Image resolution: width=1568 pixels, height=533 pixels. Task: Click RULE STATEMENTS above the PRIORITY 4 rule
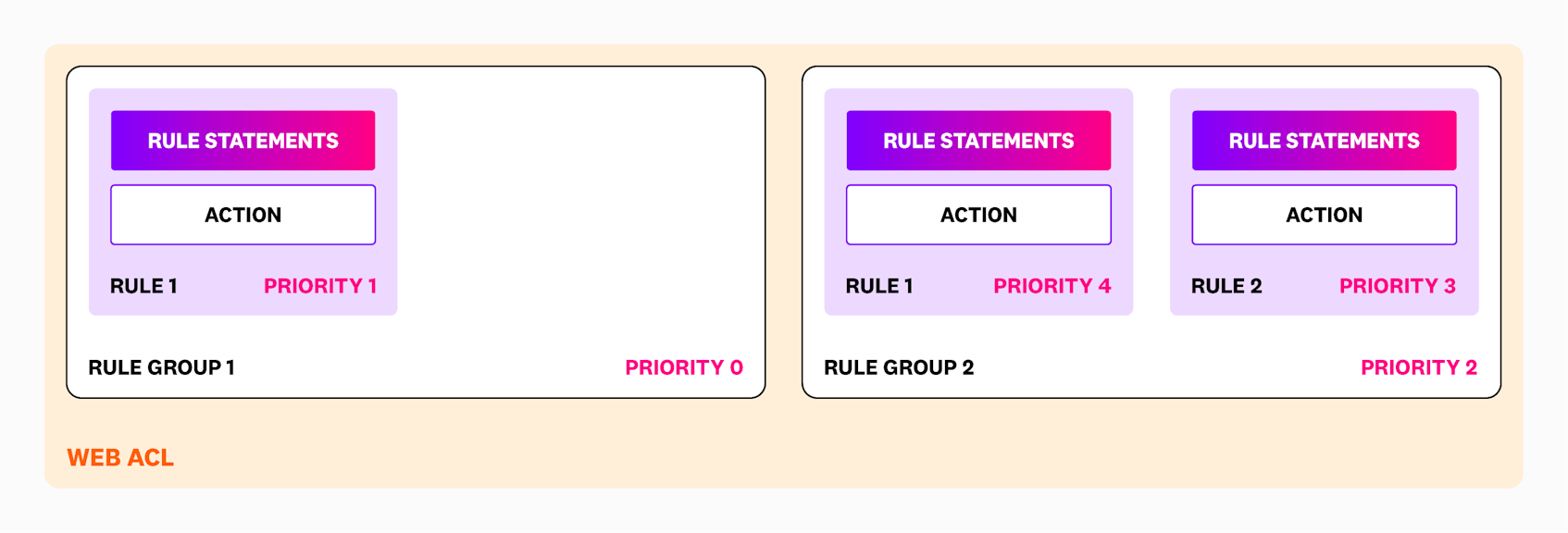coord(978,141)
